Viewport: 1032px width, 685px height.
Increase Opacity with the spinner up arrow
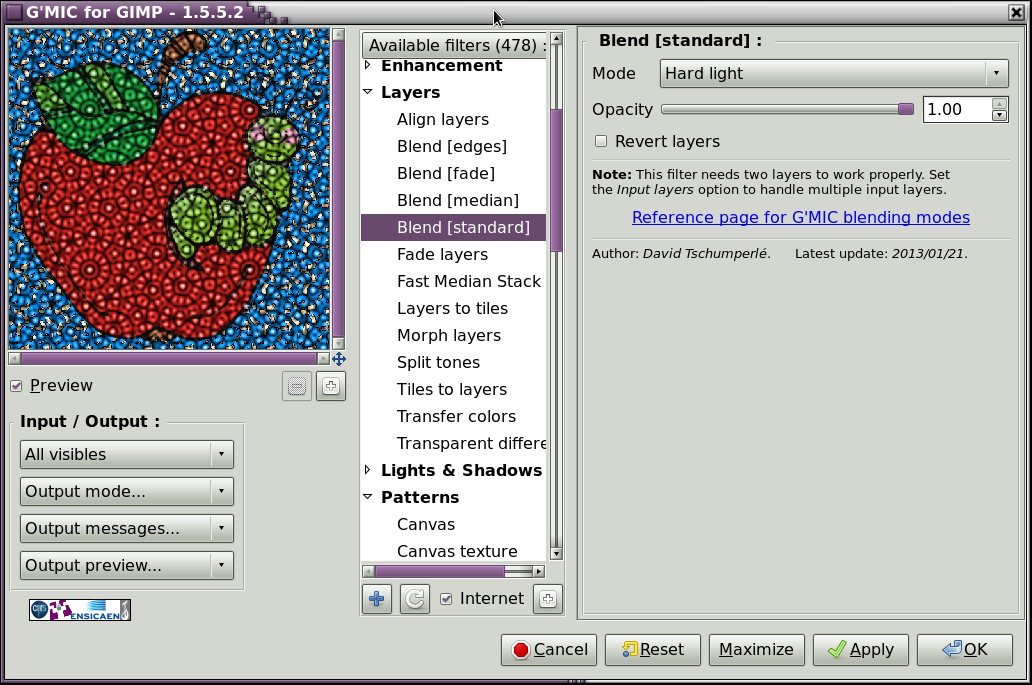click(x=999, y=103)
